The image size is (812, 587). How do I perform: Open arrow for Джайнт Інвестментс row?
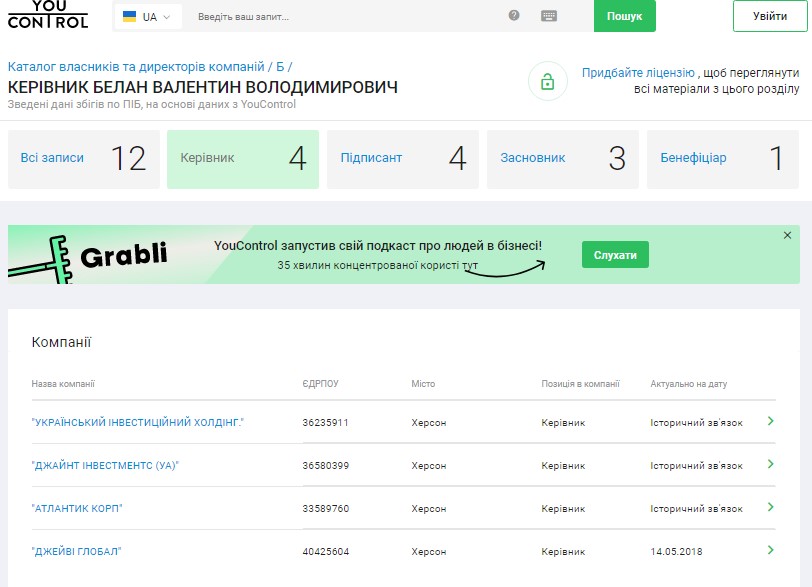(x=770, y=464)
